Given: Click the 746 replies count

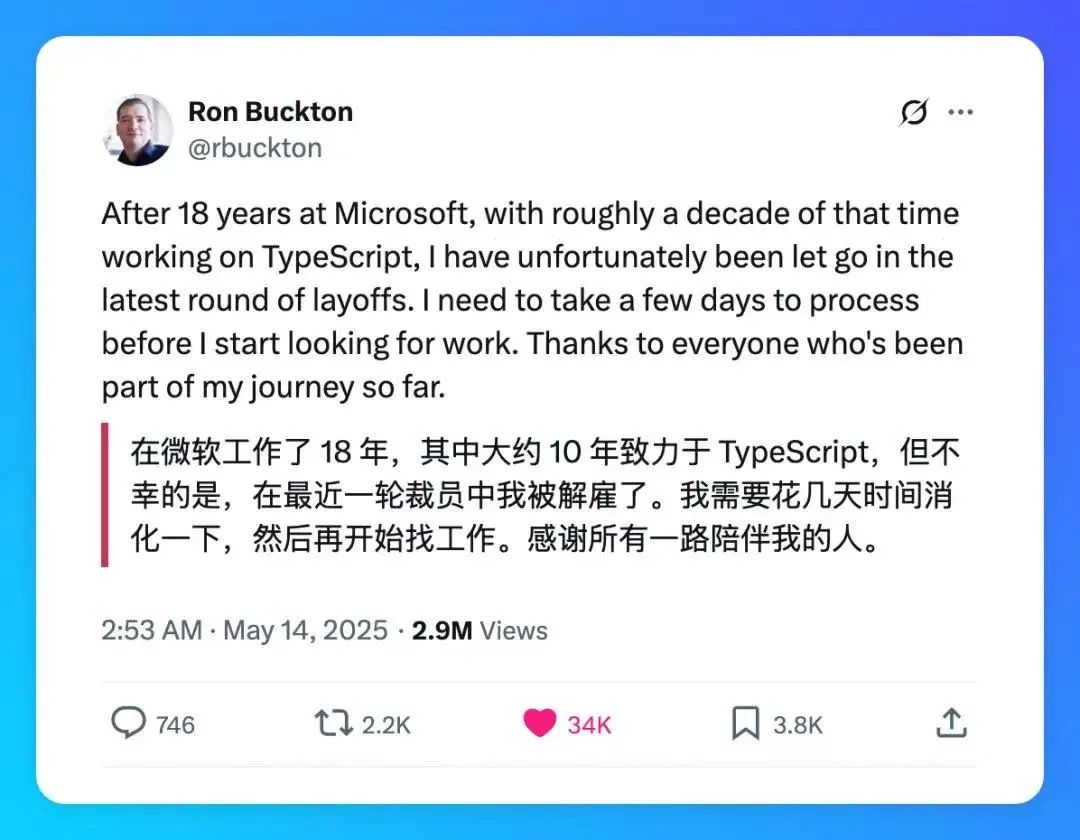Looking at the screenshot, I should tap(175, 725).
